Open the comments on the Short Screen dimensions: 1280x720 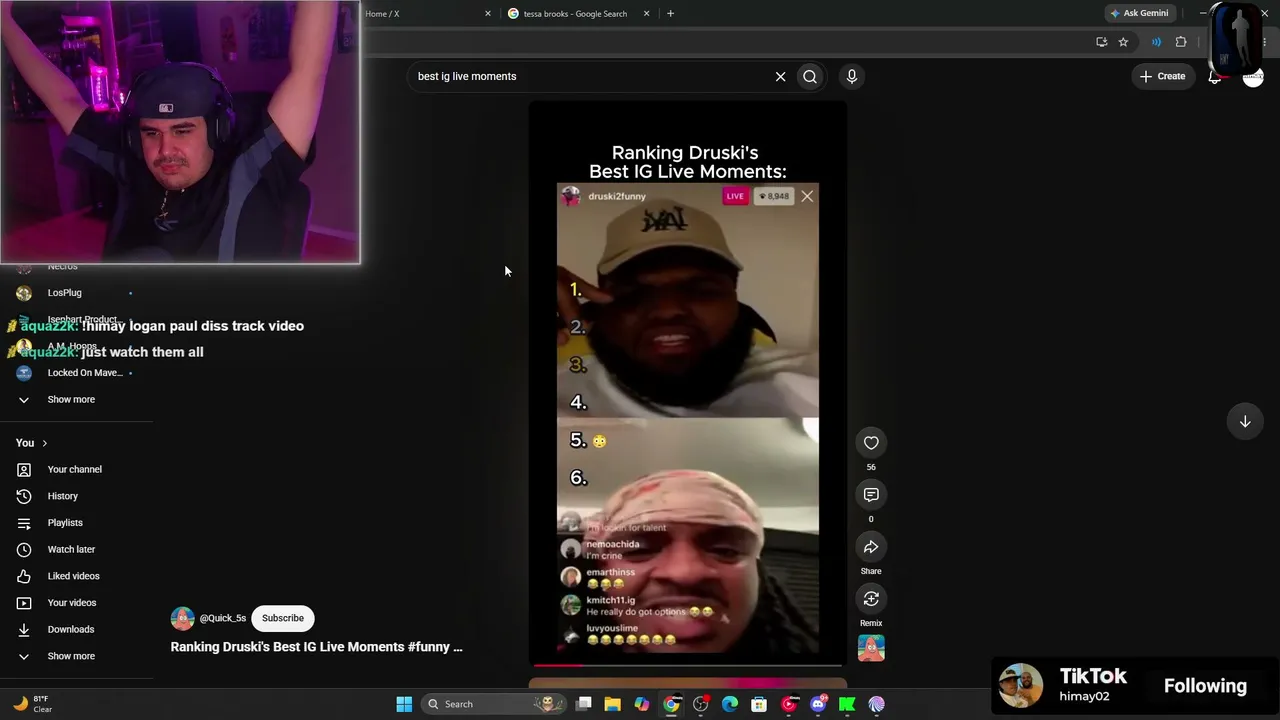pos(871,495)
